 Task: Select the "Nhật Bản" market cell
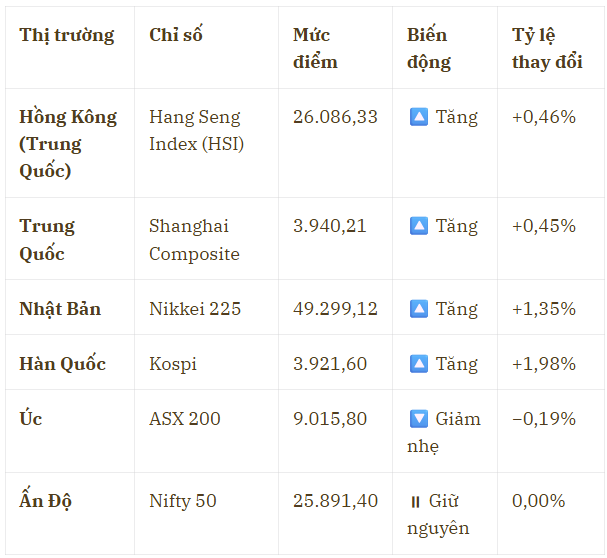click(60, 309)
